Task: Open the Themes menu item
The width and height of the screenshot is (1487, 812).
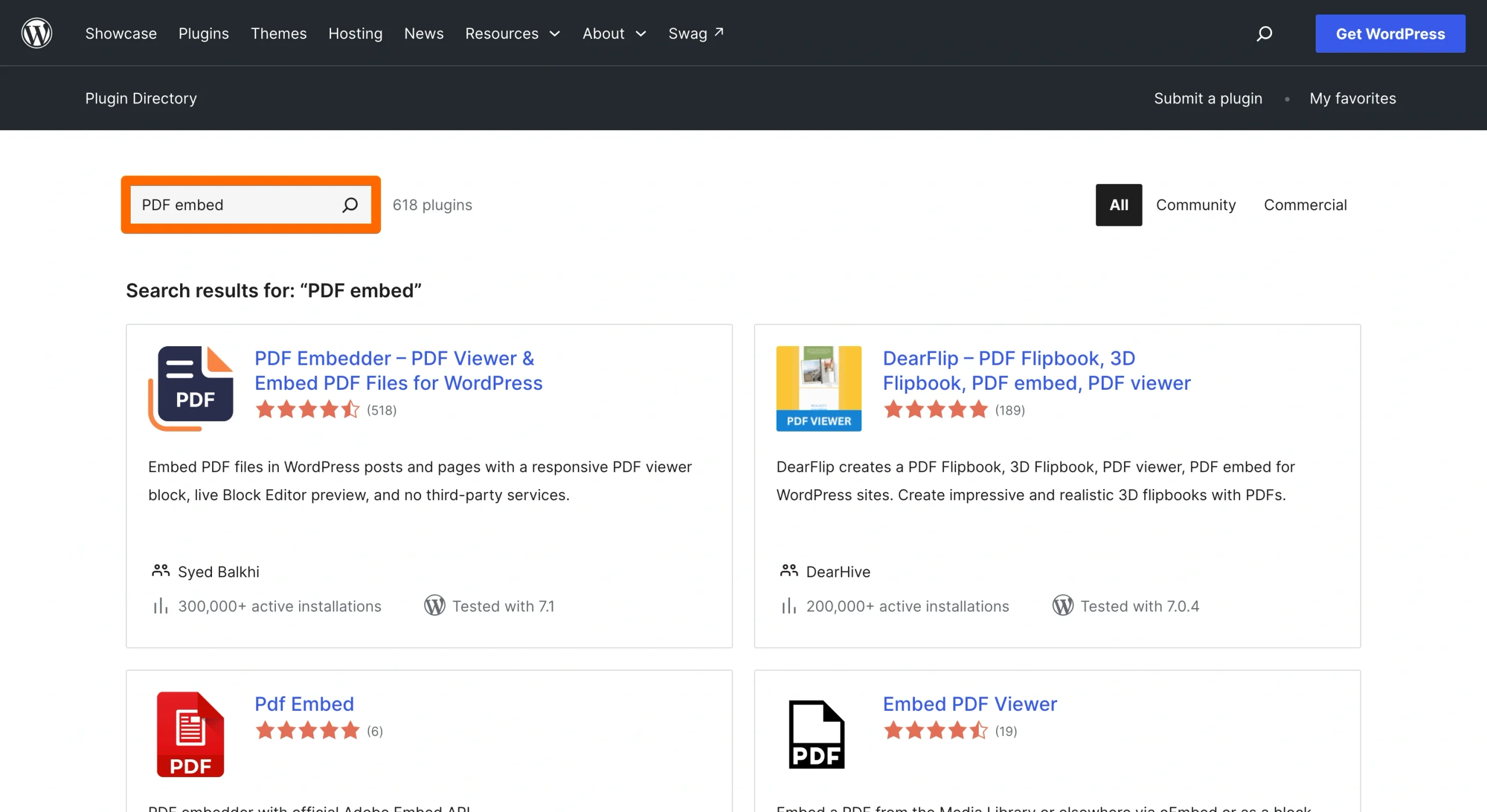Action: coord(278,34)
